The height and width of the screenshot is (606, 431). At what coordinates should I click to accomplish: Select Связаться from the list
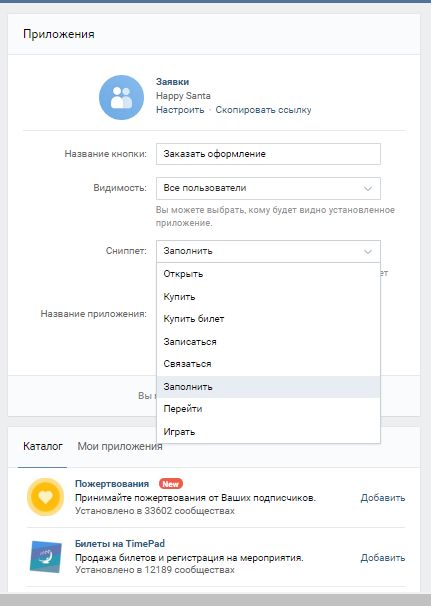268,364
